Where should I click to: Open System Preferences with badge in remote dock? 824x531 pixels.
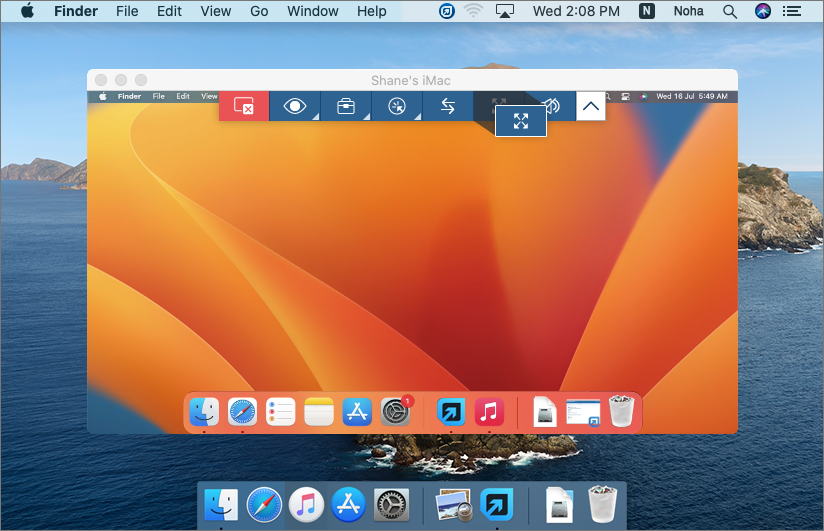(x=396, y=411)
